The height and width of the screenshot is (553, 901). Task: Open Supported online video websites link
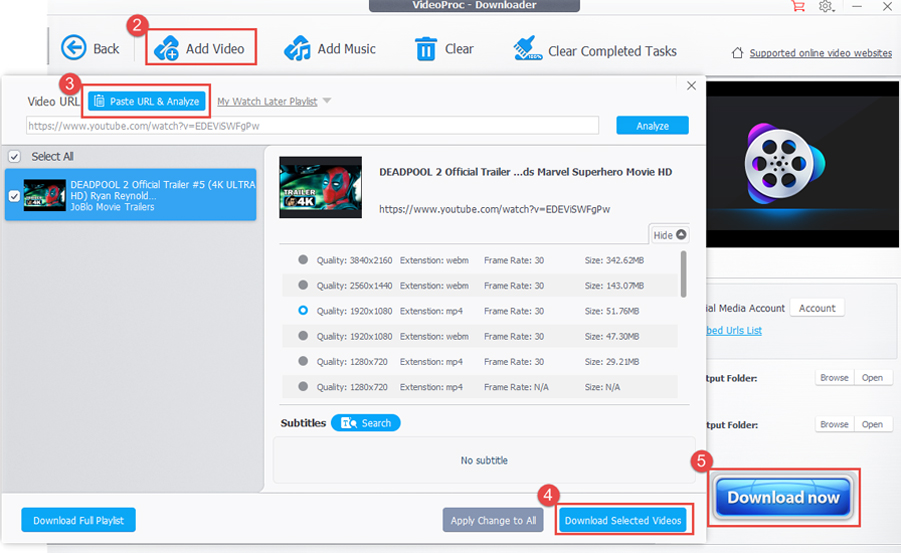tap(821, 53)
